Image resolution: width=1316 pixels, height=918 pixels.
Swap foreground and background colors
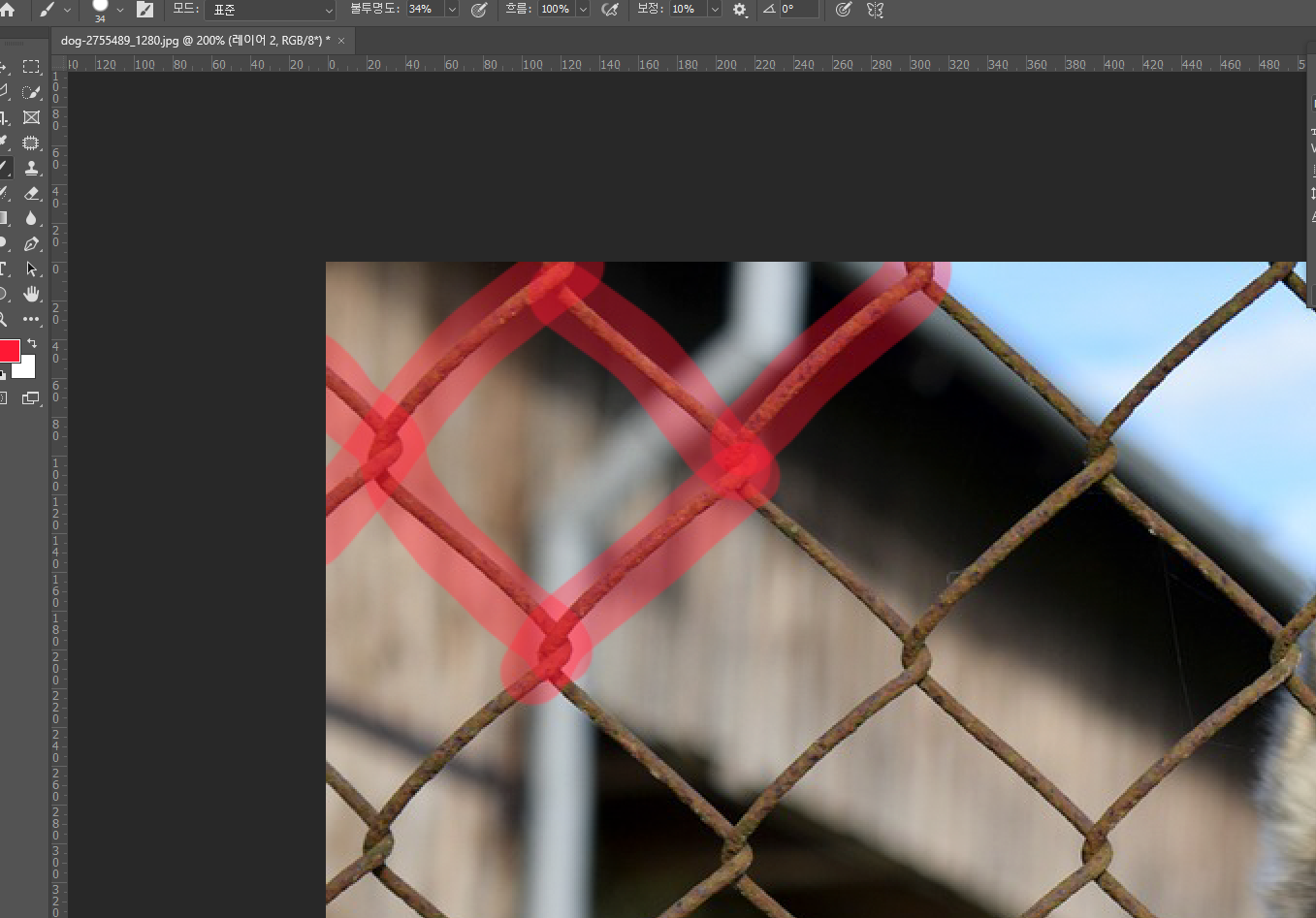tap(32, 343)
